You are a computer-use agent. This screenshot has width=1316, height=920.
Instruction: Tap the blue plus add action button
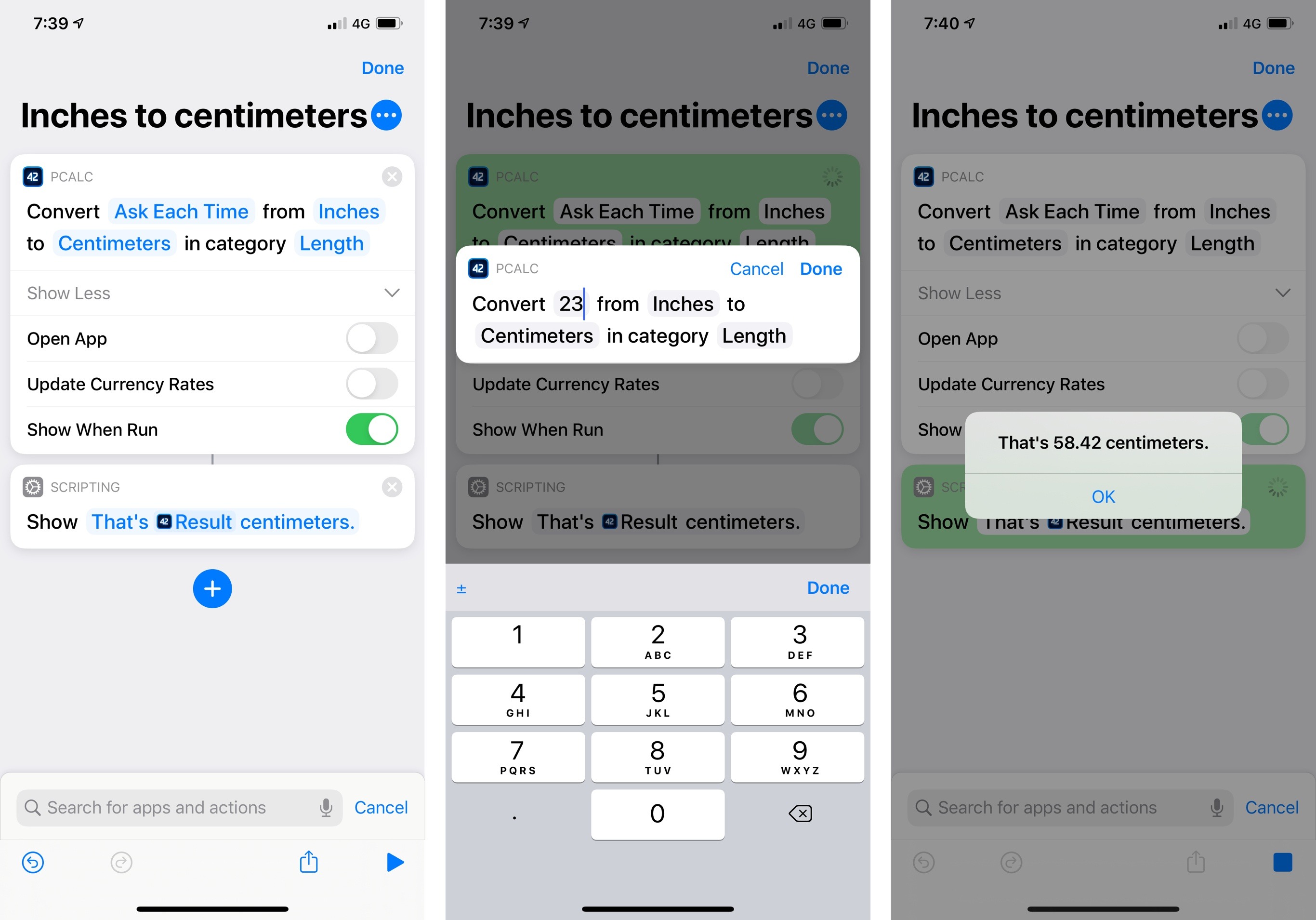click(212, 588)
